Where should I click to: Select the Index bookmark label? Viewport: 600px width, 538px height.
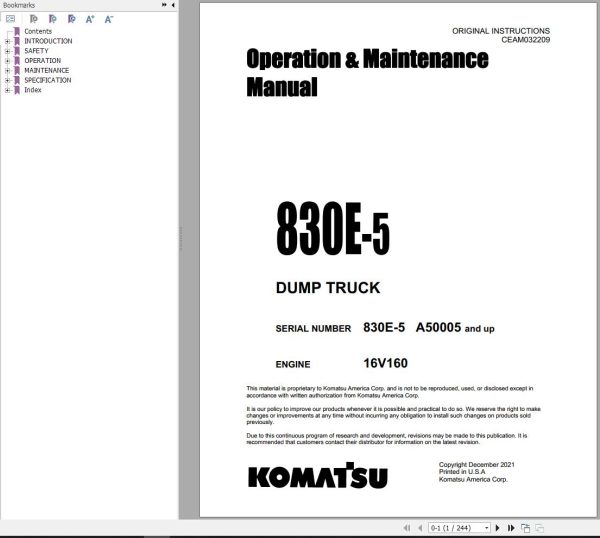coord(33,90)
